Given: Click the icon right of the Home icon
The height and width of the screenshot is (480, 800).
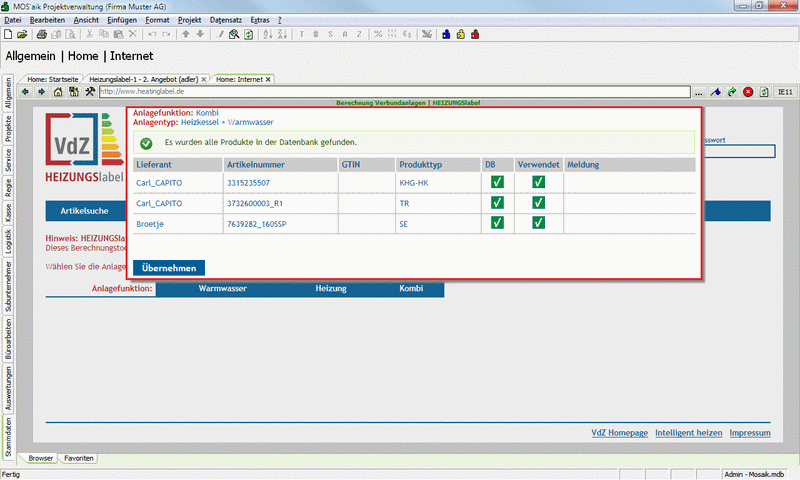Looking at the screenshot, I should [x=74, y=92].
